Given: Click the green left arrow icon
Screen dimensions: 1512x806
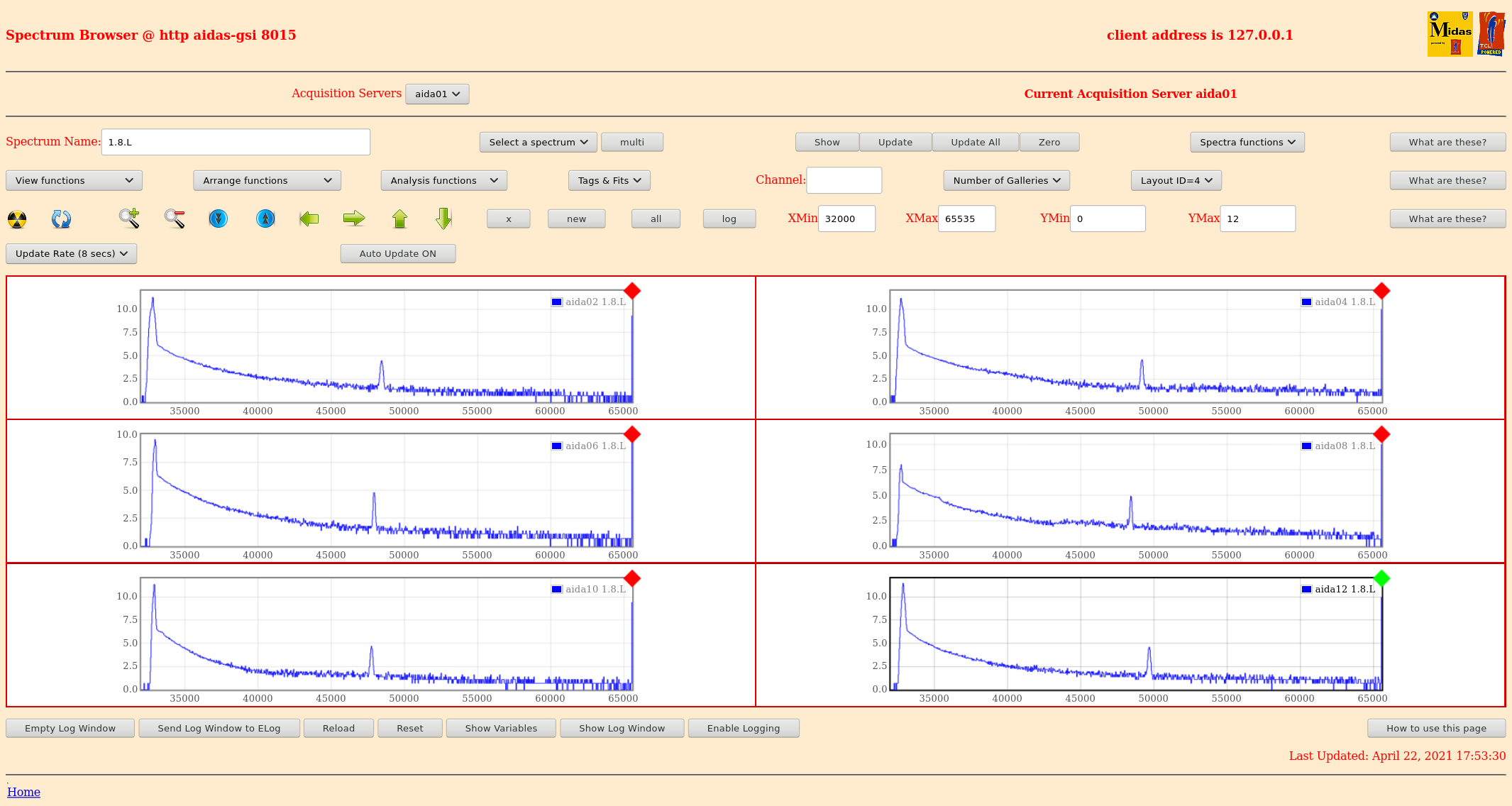Looking at the screenshot, I should point(309,219).
